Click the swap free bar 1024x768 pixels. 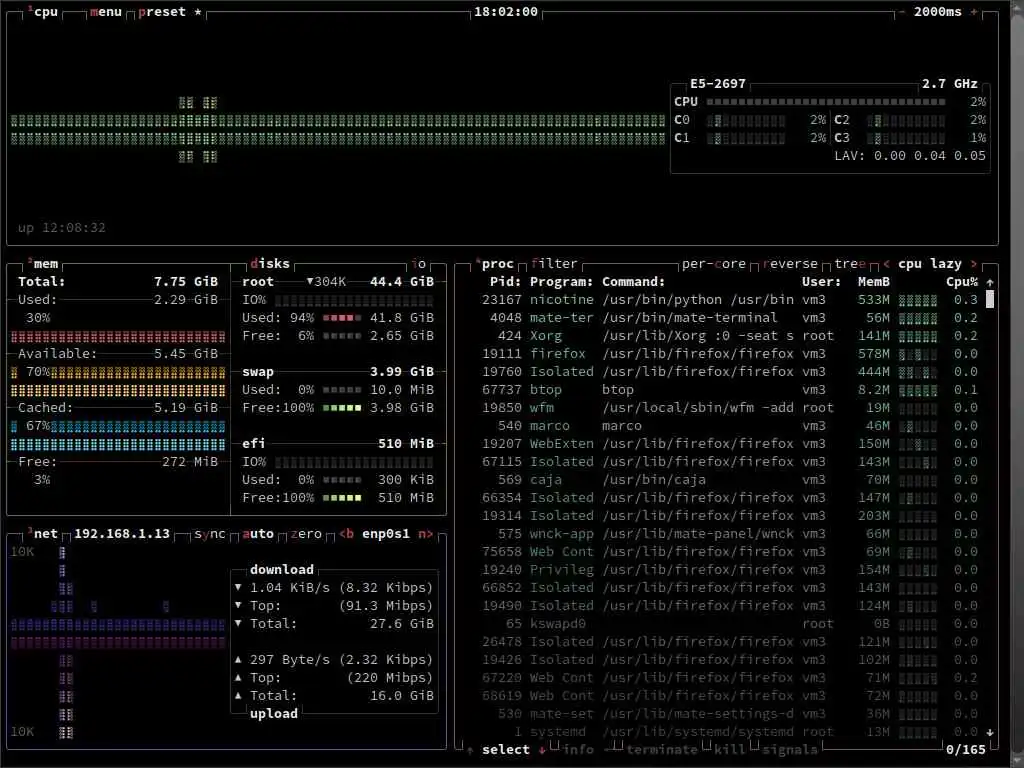pos(342,408)
